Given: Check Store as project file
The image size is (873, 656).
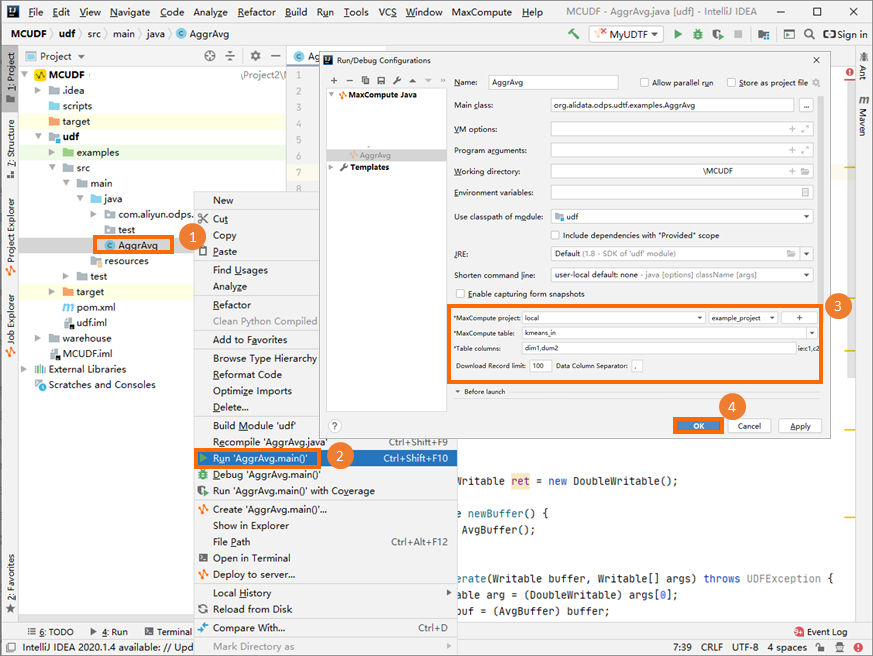Looking at the screenshot, I should pyautogui.click(x=731, y=83).
